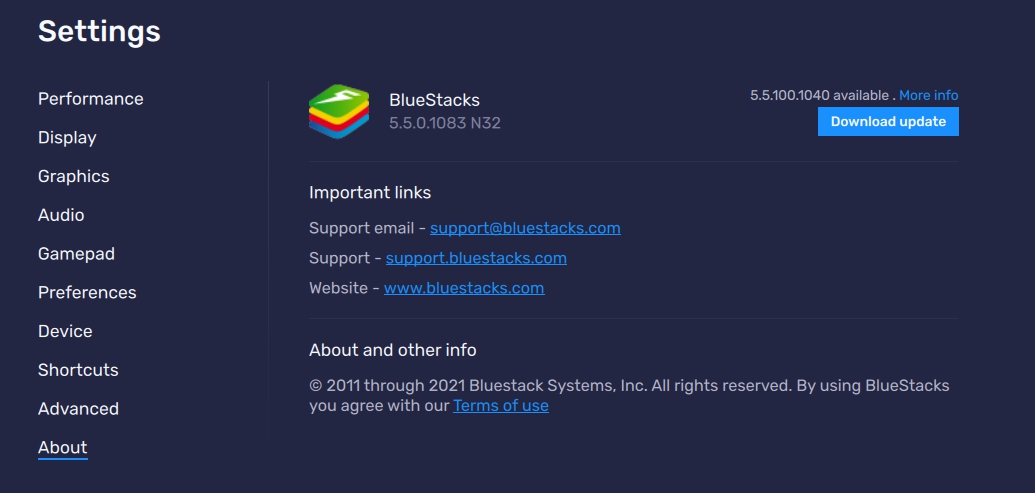Open the Shortcuts settings
Viewport: 1035px width, 493px height.
click(78, 370)
